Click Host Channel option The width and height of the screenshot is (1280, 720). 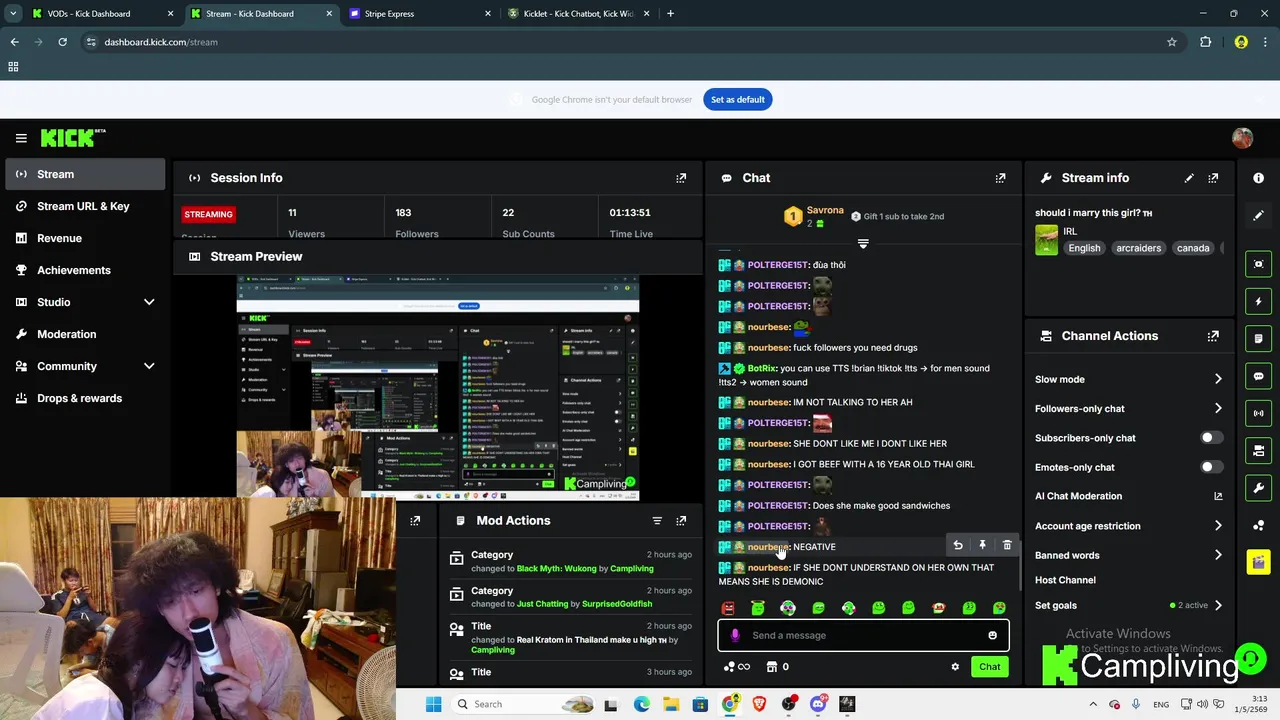coord(1065,580)
